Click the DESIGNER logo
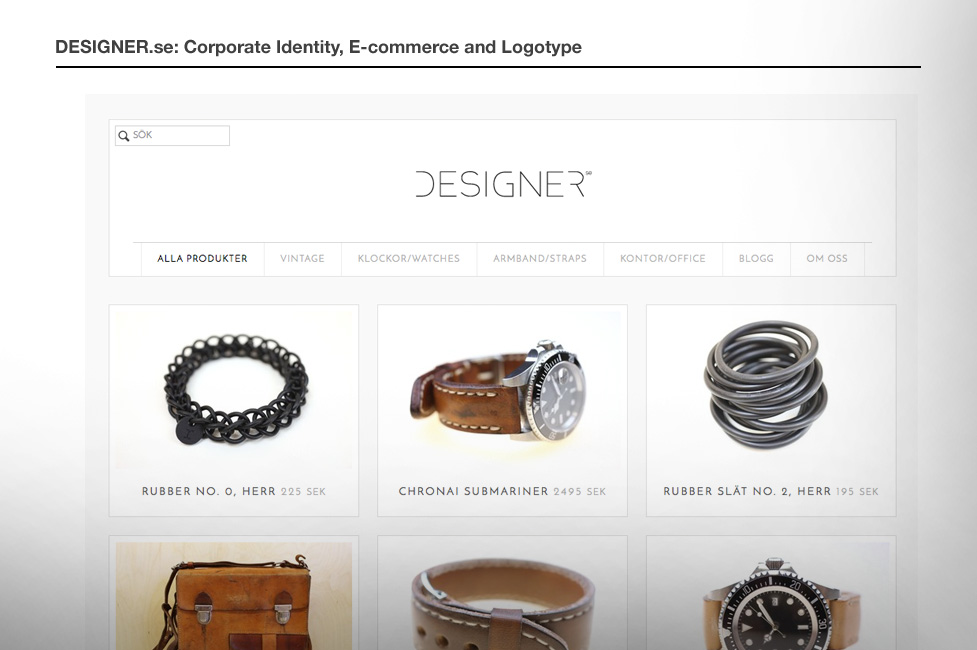Screen dimensions: 977x650 click(503, 184)
